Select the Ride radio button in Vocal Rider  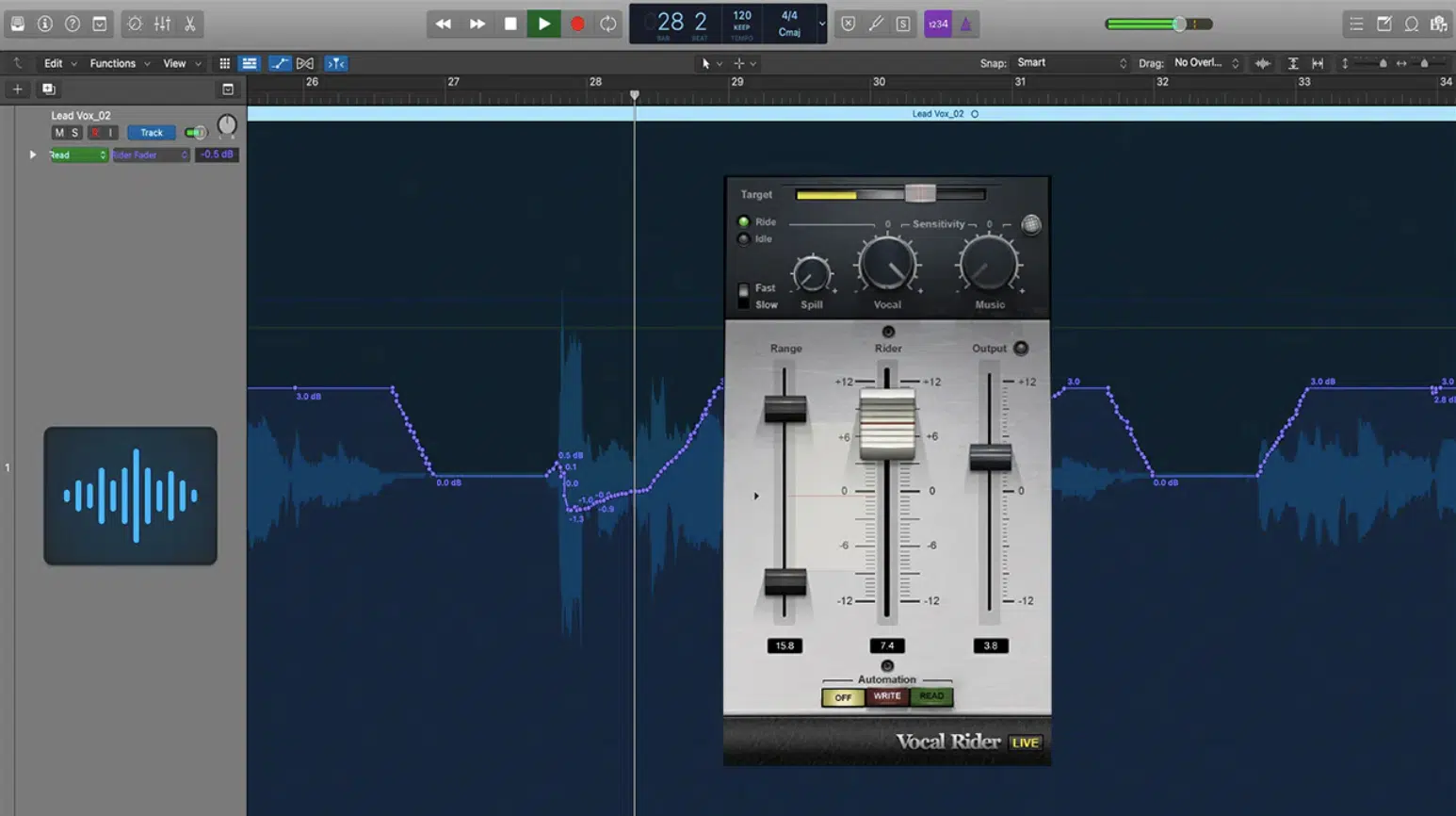pos(743,222)
